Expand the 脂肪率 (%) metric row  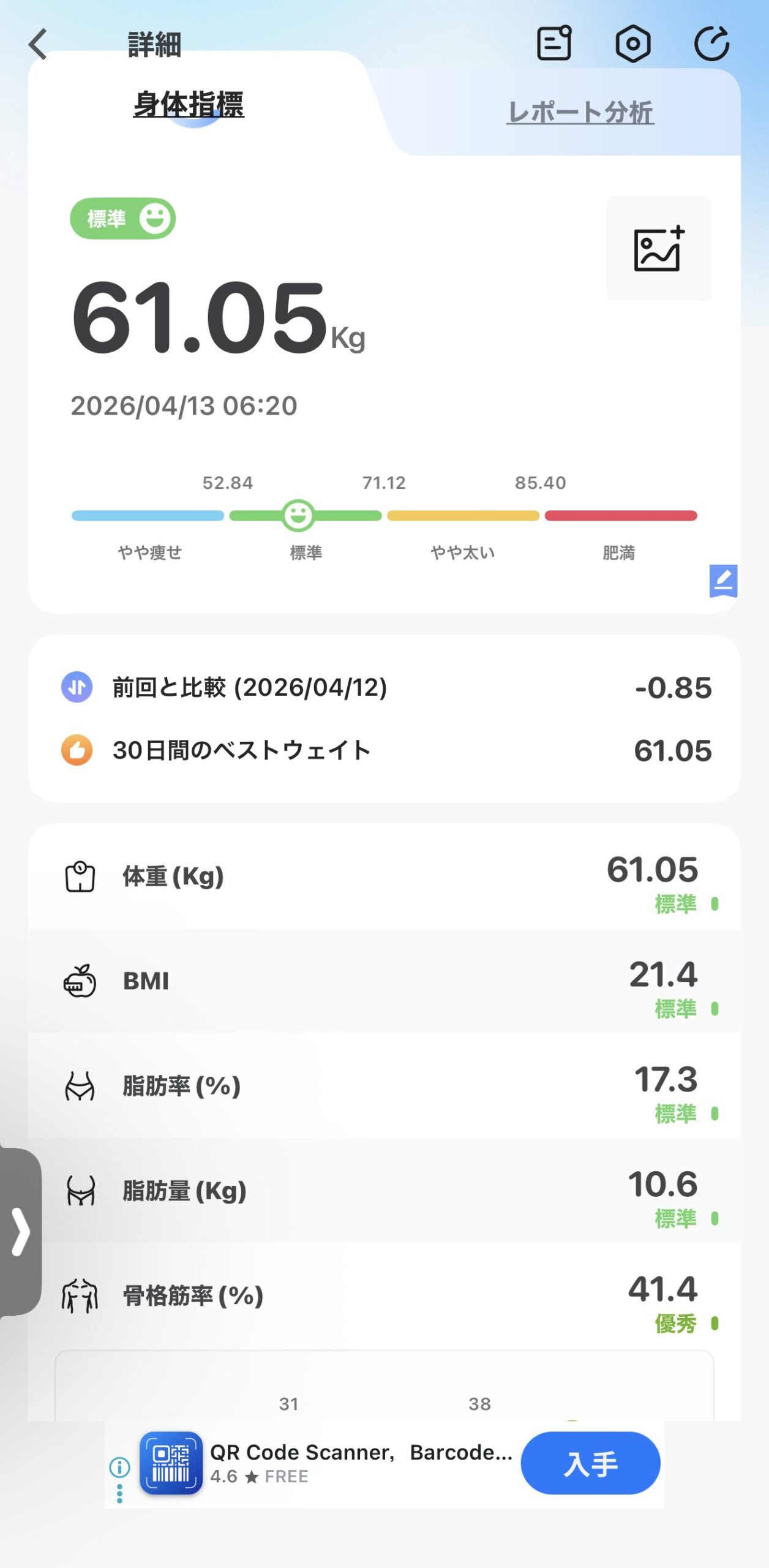click(x=384, y=1086)
